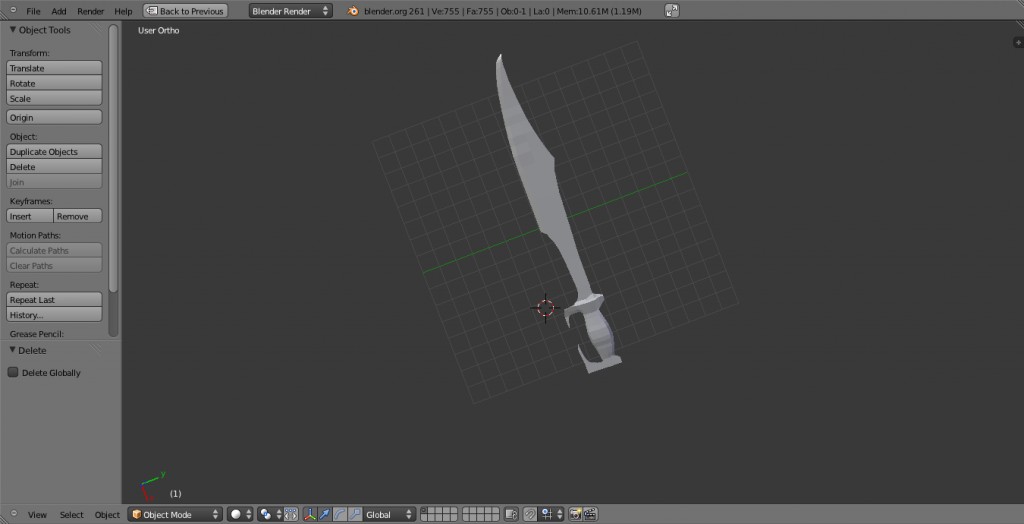Click the "Mem:10.61M (1.19M)" status text
Viewport: 1024px width, 524px height.
pyautogui.click(x=599, y=11)
